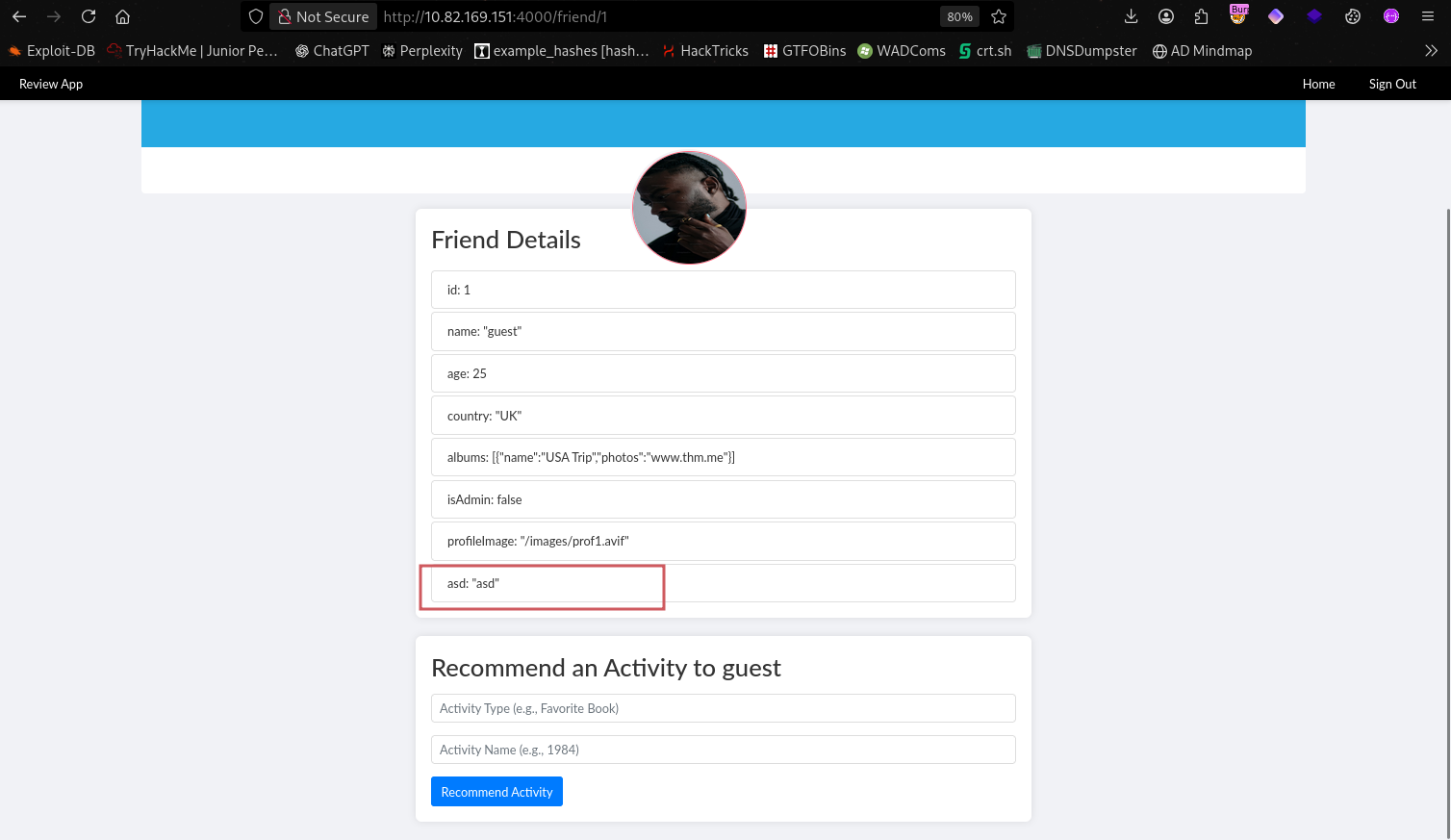Click the cookie editor extension icon
This screenshot has width=1451, height=840.
coord(1353,16)
